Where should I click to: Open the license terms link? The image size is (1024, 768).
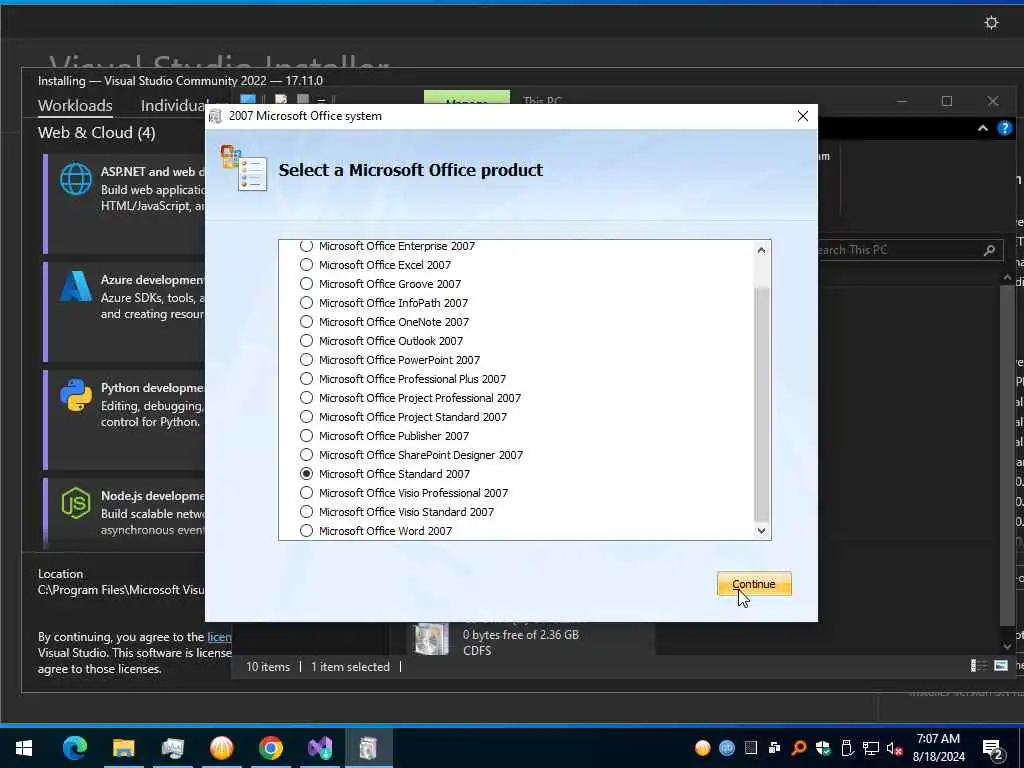(219, 637)
